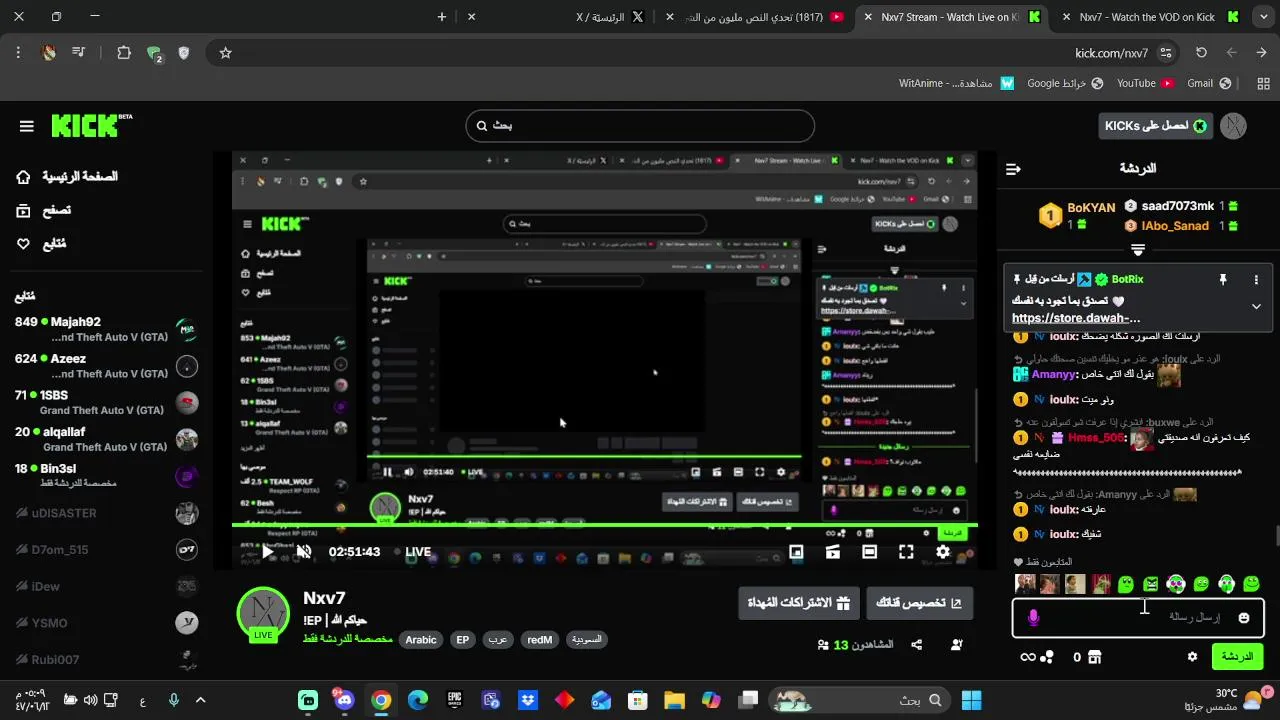The height and width of the screenshot is (720, 1280).
Task: Open Discord from the taskbar
Action: point(345,700)
